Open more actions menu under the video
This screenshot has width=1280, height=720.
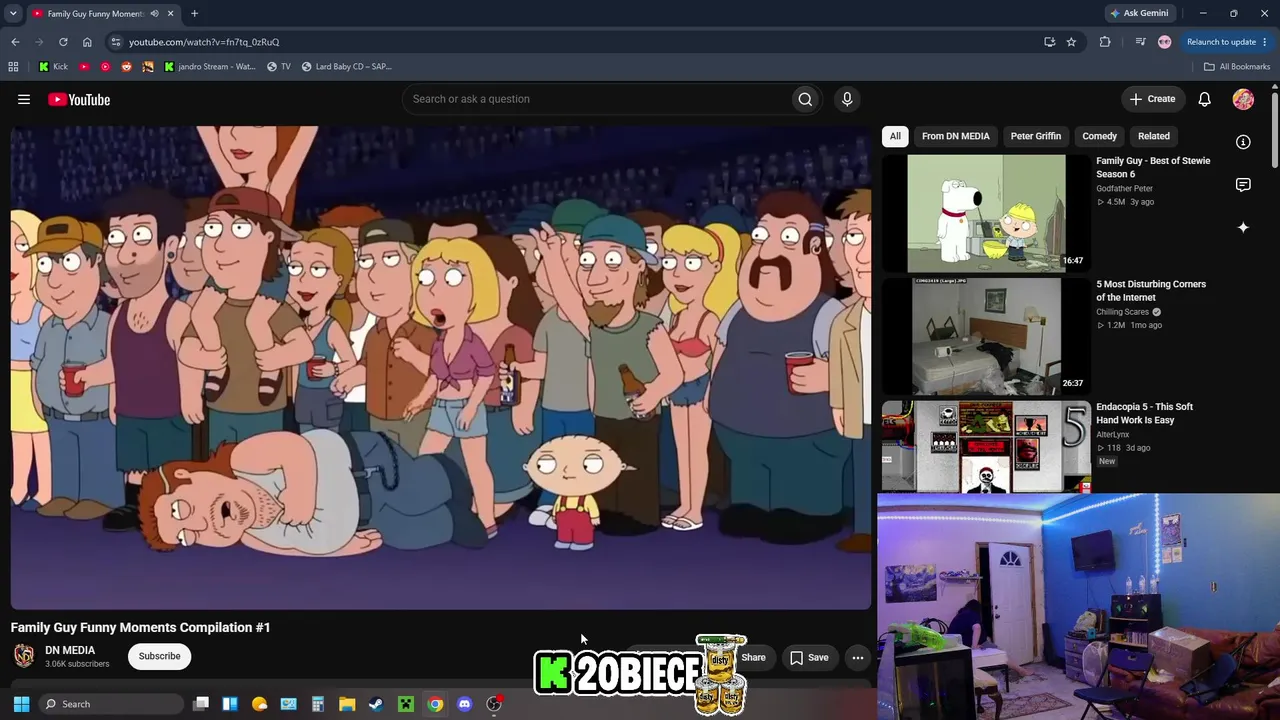858,657
